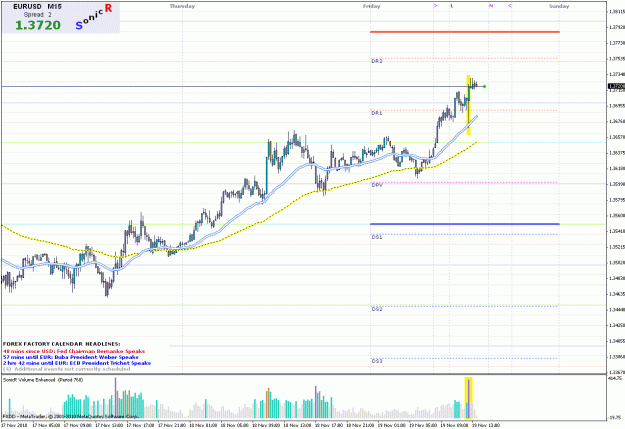This screenshot has width=625, height=429.
Task: Click the Buba President Weber Speaks headline
Action: tap(71, 357)
